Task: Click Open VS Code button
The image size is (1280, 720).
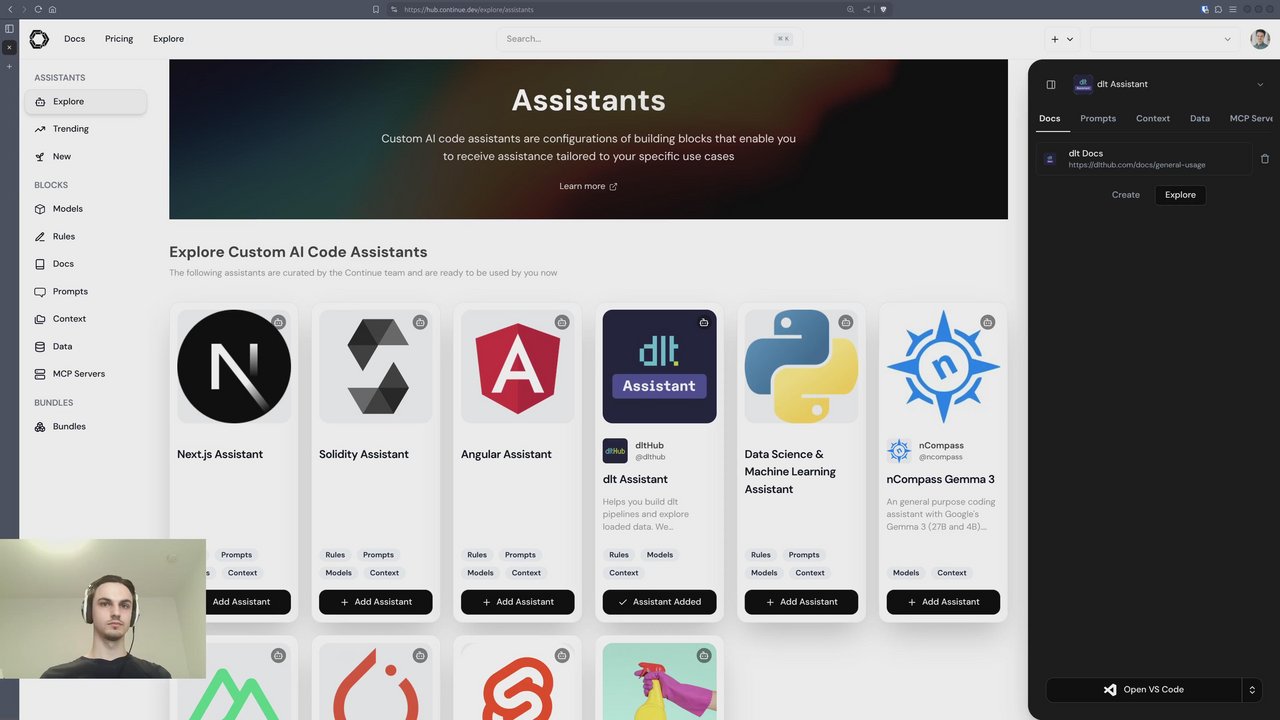Action: pos(1144,690)
